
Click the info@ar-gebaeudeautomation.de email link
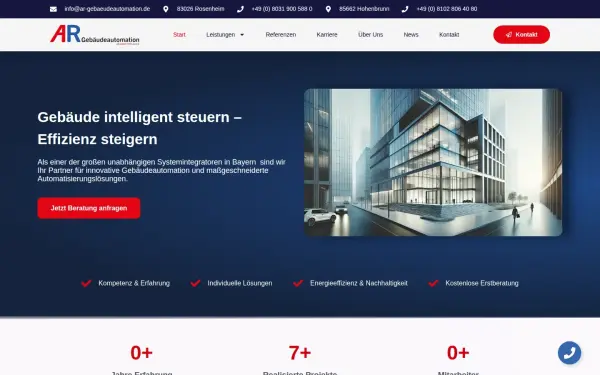(107, 9)
